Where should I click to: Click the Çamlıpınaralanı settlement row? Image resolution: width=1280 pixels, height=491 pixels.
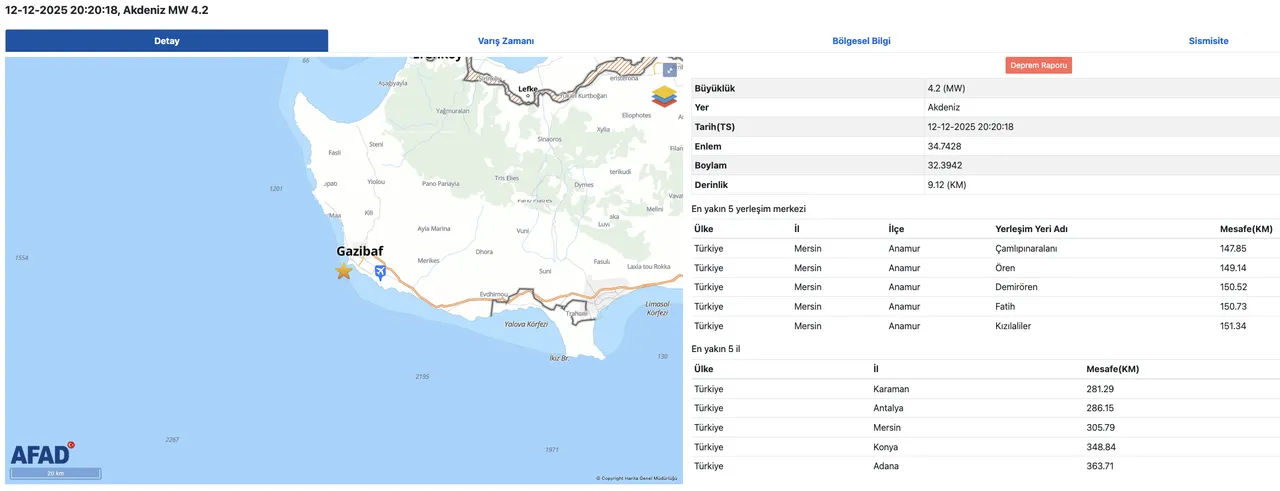1026,248
